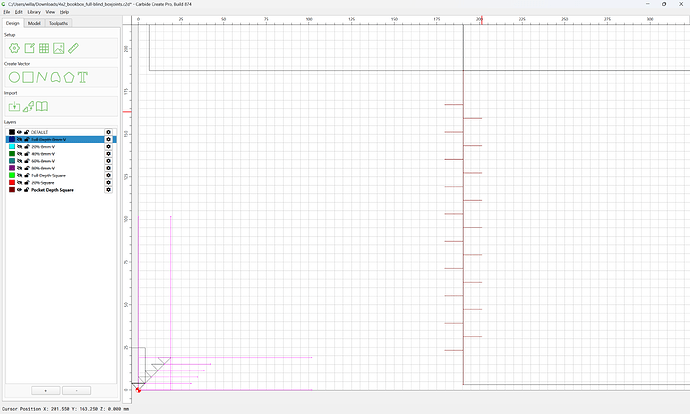Choose the Polyline drawing tool
Image resolution: width=690 pixels, height=414 pixels.
(x=42, y=77)
